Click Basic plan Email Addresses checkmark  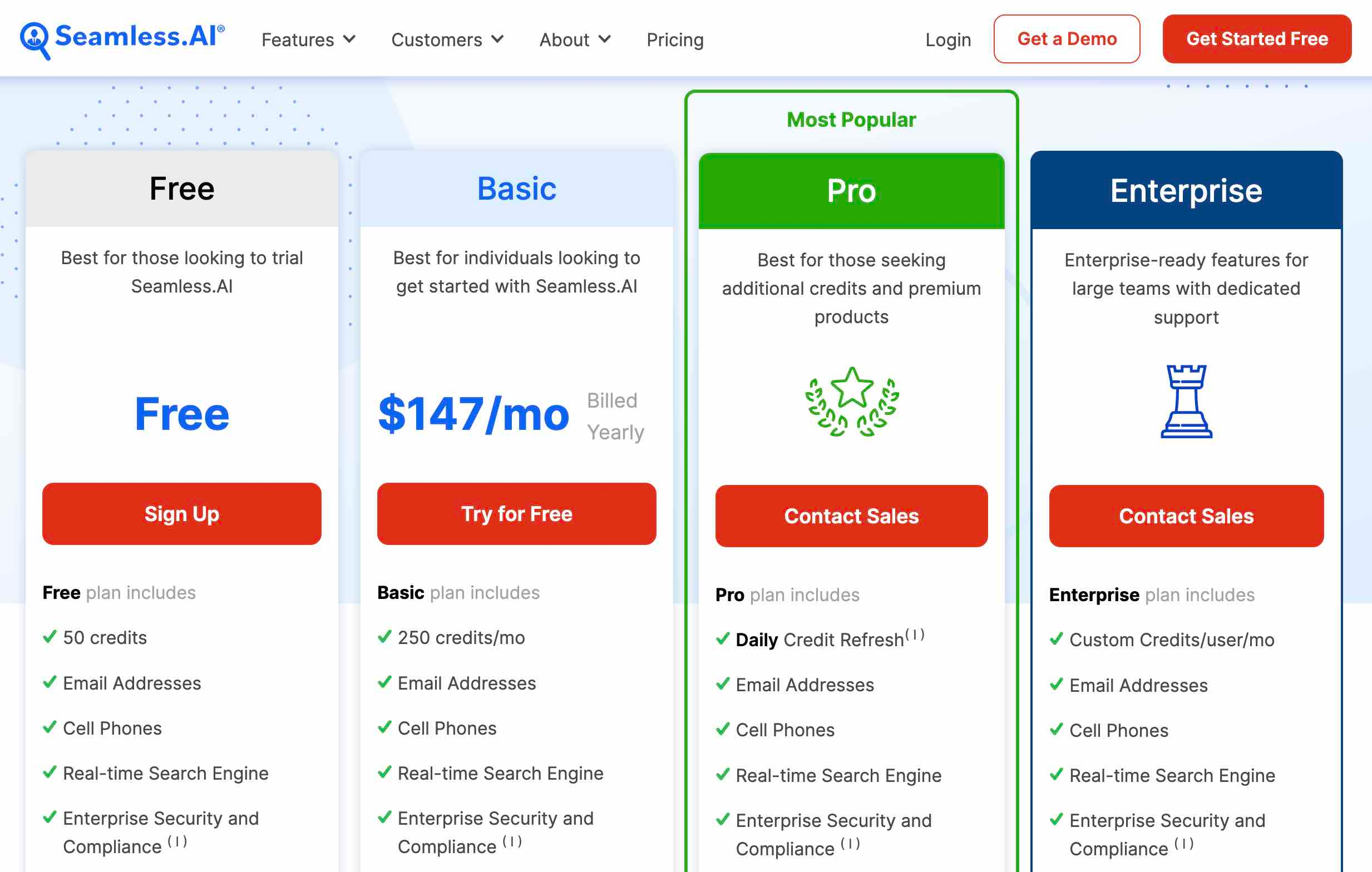pyautogui.click(x=384, y=682)
